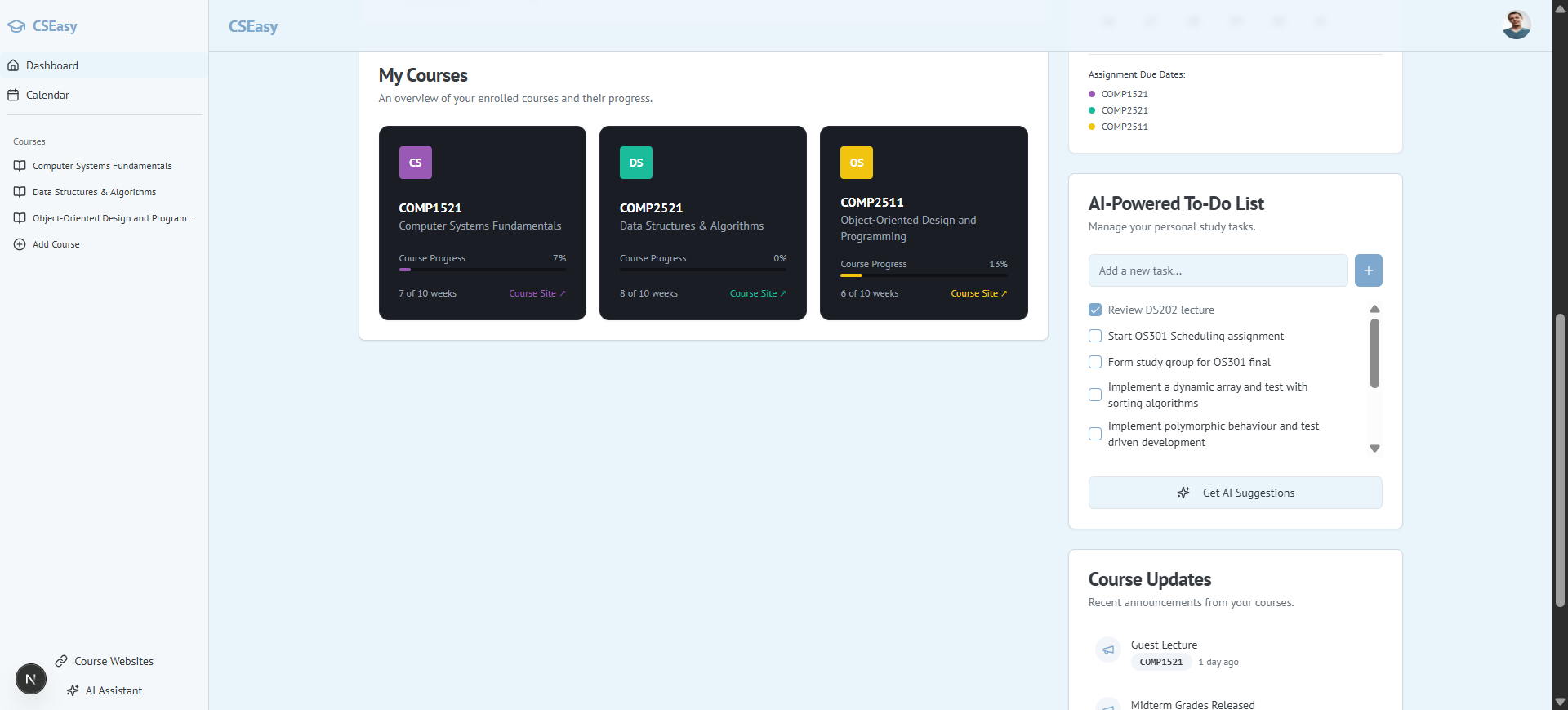Click the round N badge icon
This screenshot has height=710, width=1568.
(x=31, y=679)
